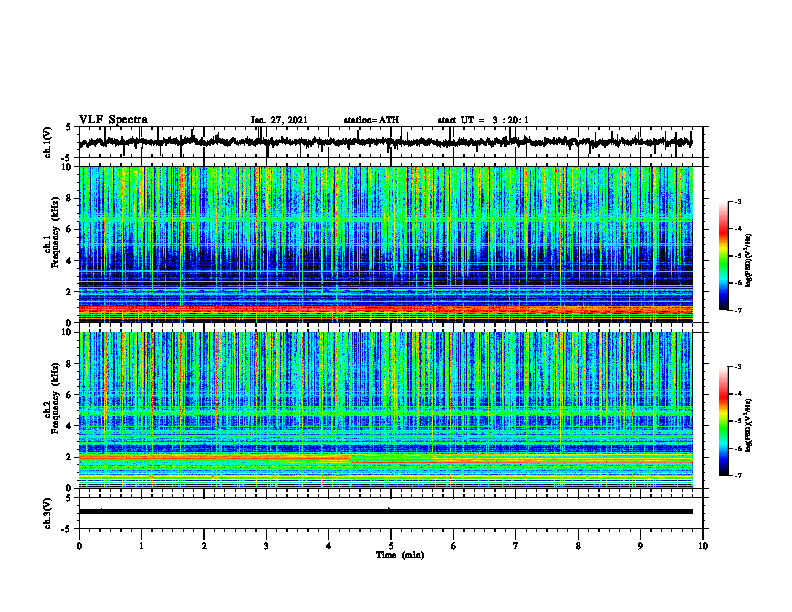Click time-axis tick label '9'
This screenshot has height=612, width=792.
coord(640,546)
